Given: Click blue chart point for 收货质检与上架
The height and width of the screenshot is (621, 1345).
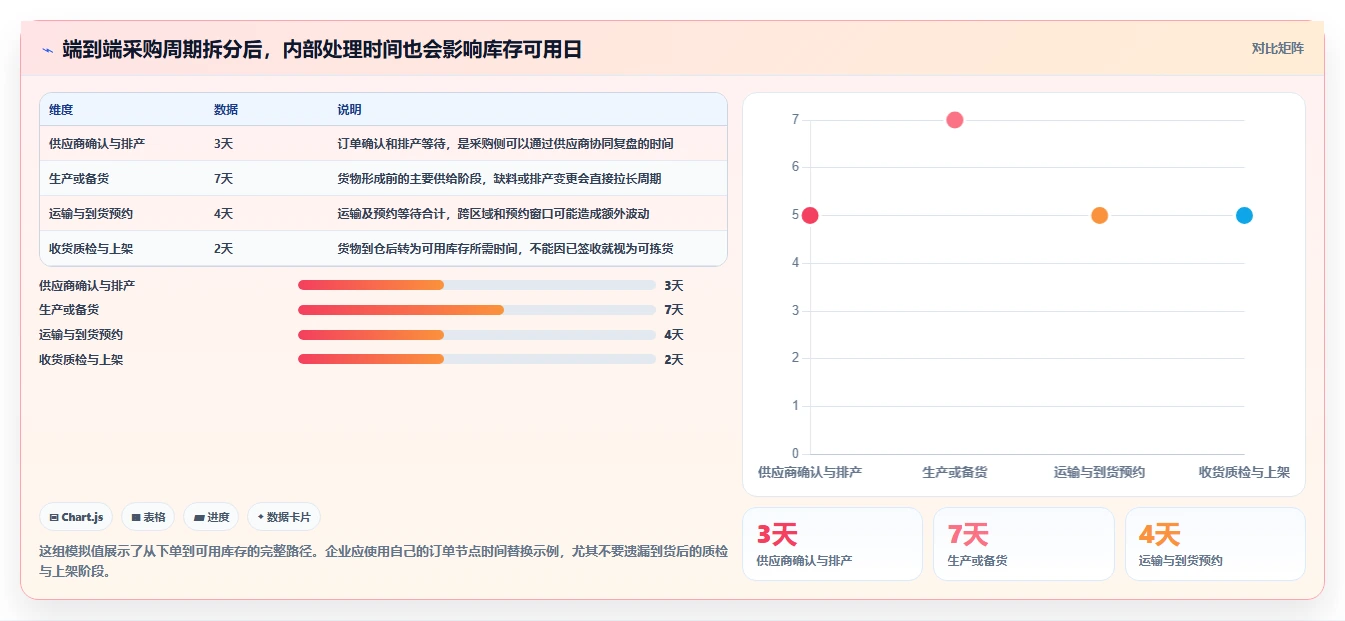Looking at the screenshot, I should coord(1244,215).
